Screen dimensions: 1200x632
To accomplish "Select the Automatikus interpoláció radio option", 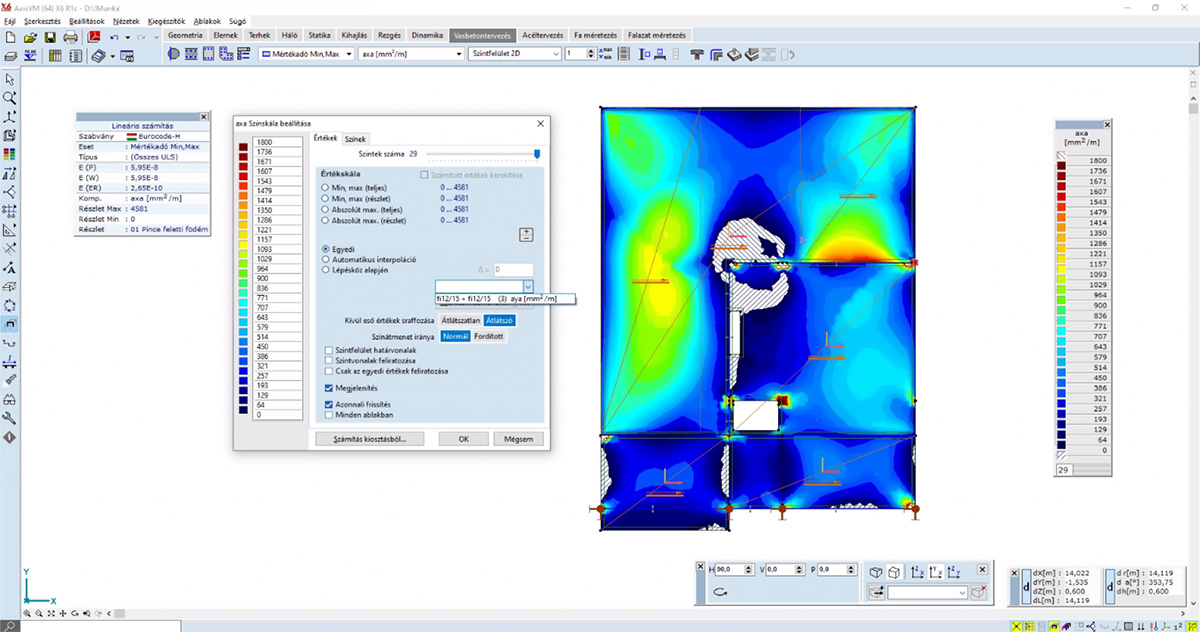I will 324,258.
